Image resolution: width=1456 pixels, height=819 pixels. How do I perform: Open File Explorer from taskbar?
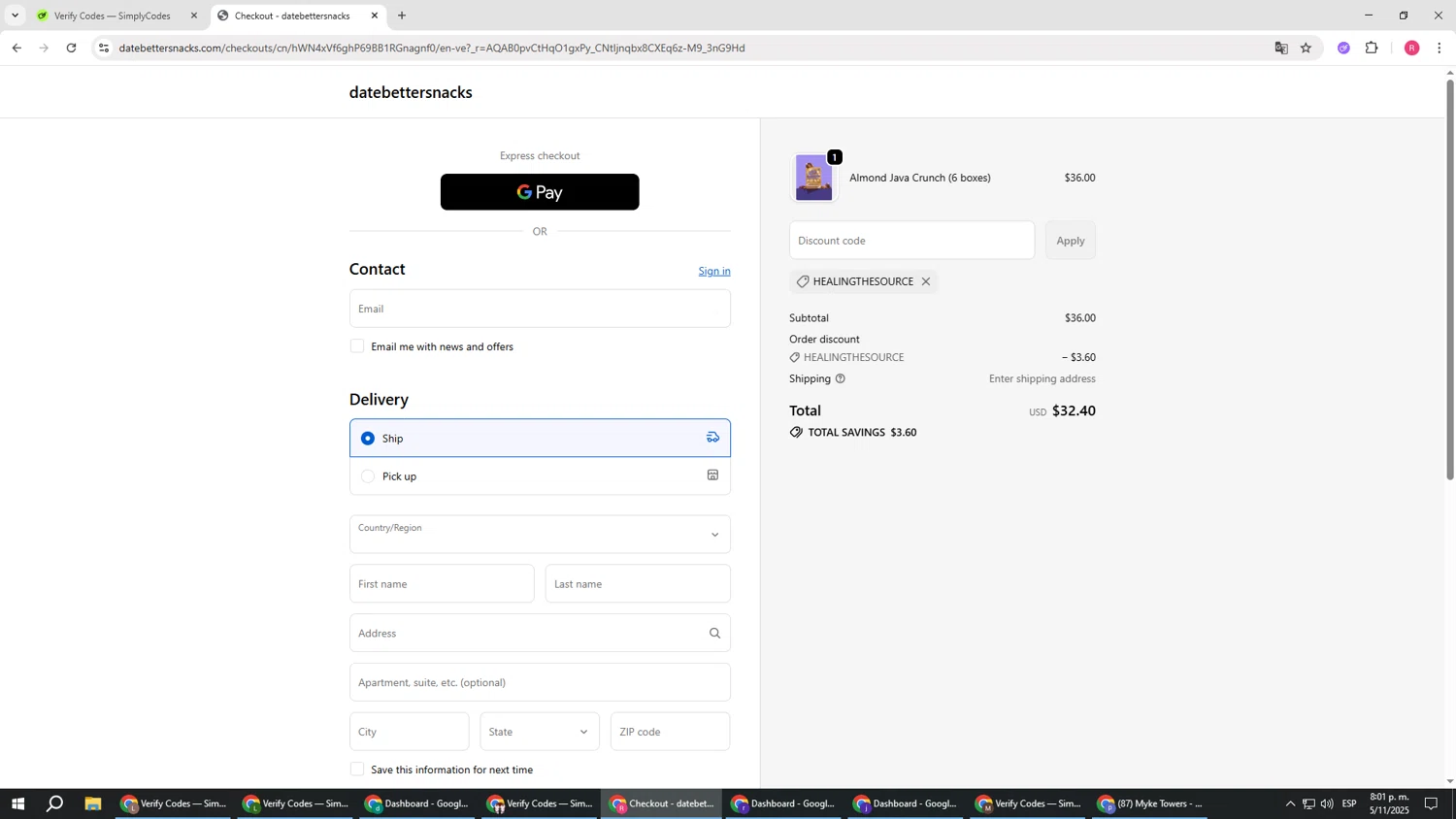pos(93,803)
